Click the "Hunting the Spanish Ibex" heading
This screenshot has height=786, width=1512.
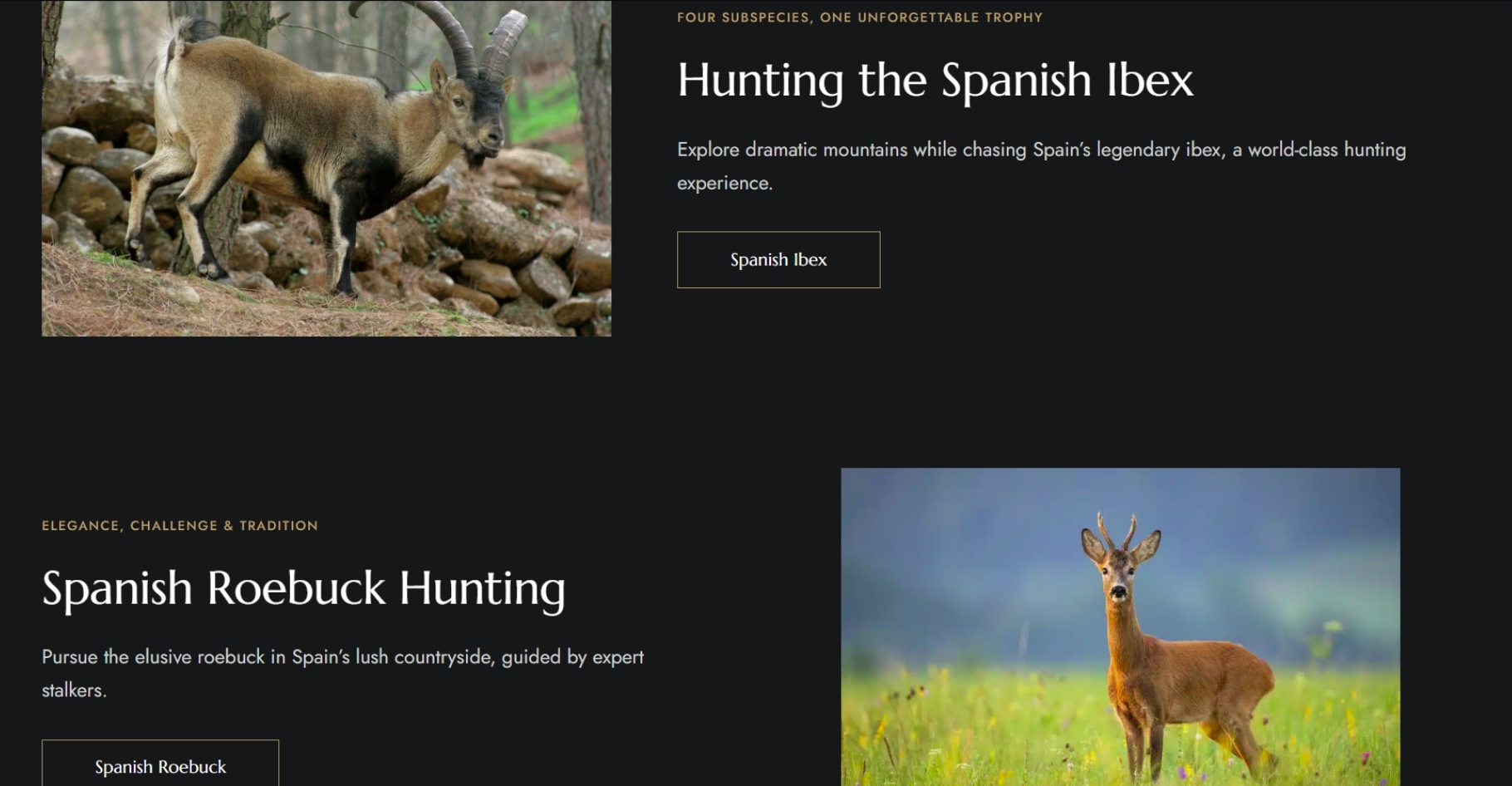(x=935, y=80)
